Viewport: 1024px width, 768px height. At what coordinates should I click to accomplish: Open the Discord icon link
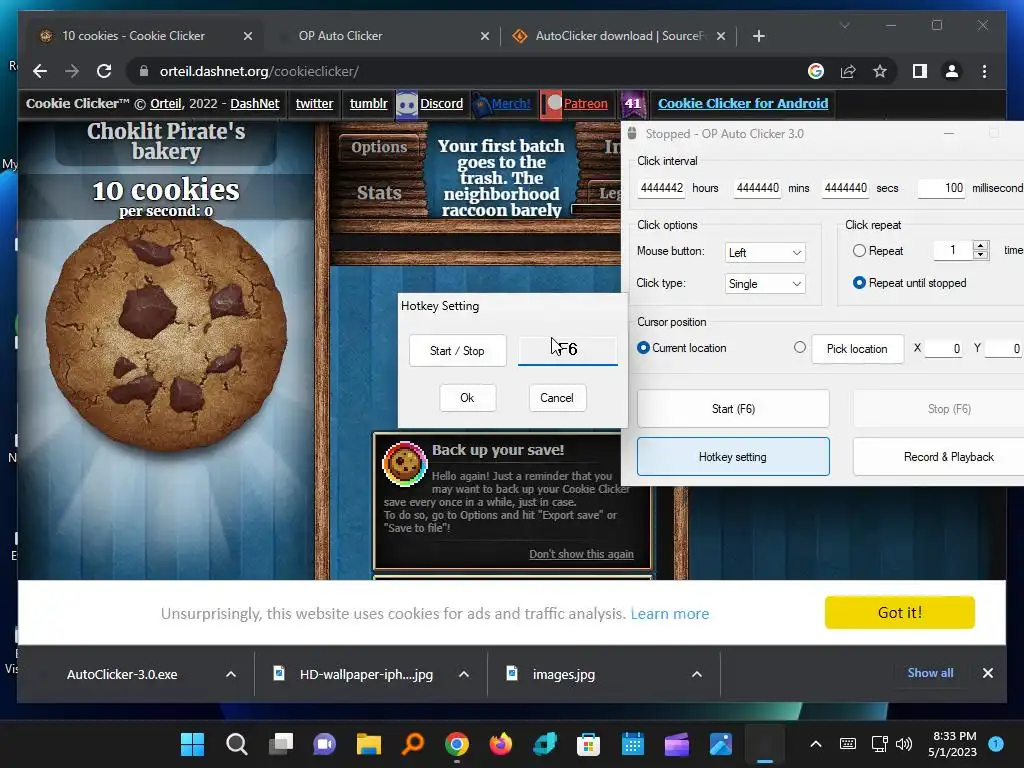(407, 104)
